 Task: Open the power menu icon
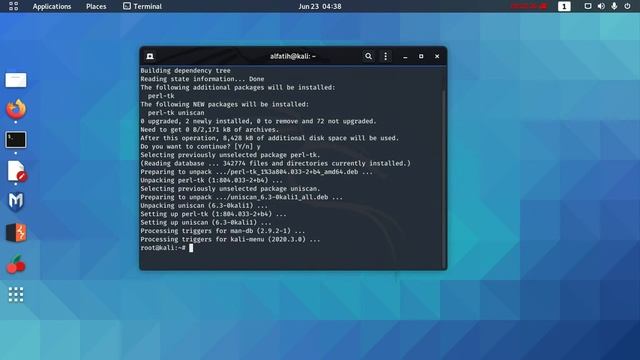[627, 6]
